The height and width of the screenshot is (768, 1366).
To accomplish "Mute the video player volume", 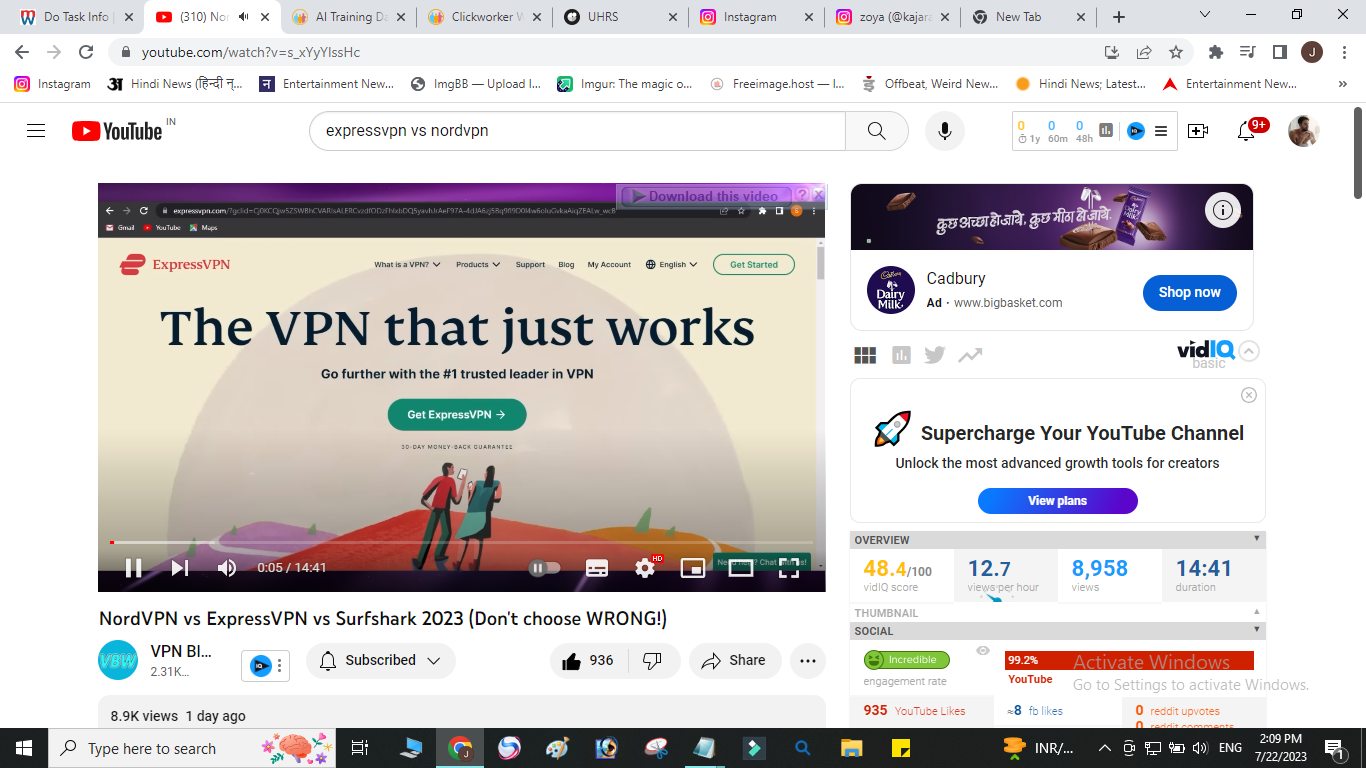I will click(x=227, y=568).
